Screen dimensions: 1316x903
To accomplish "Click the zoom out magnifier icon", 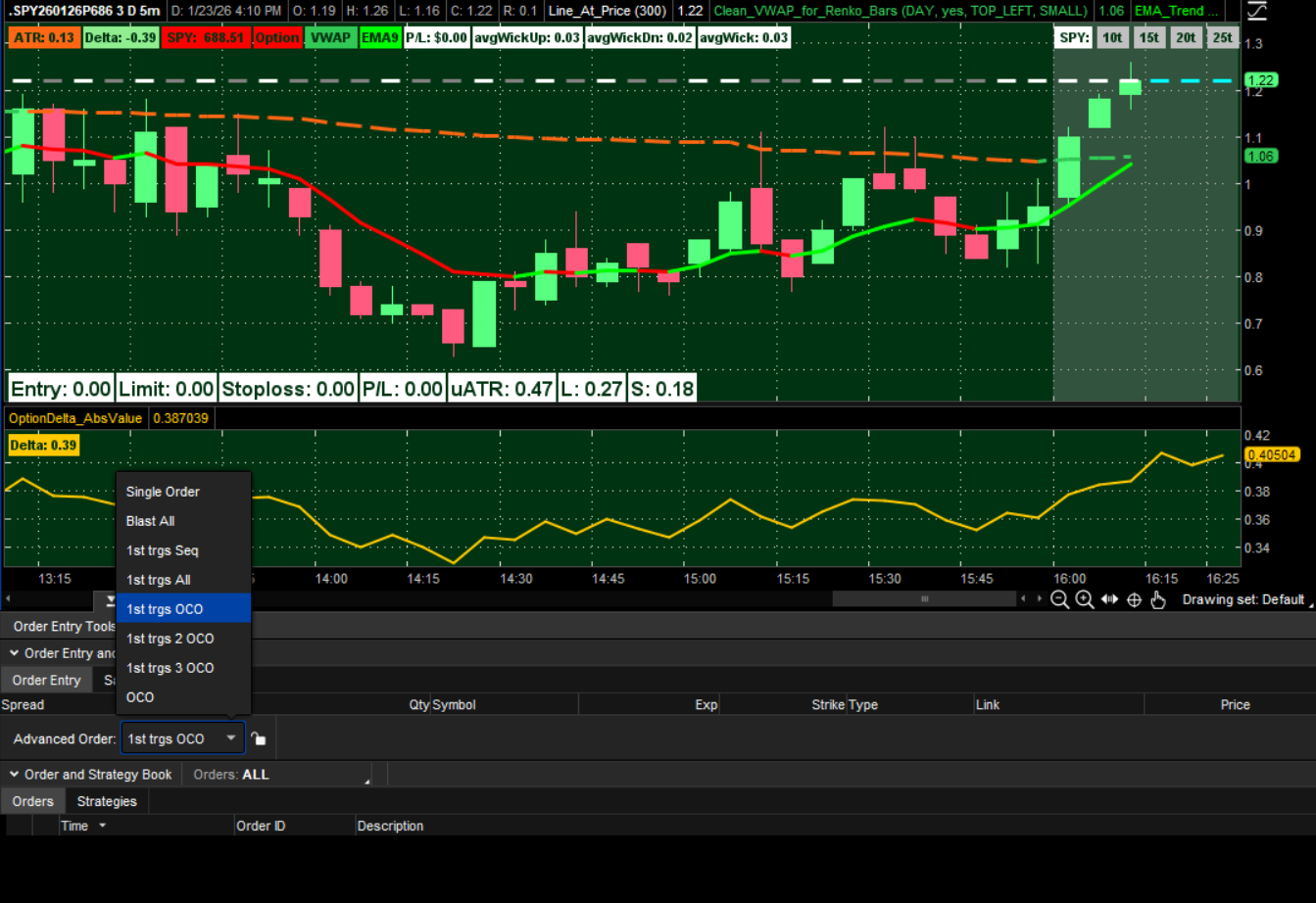I will click(x=1059, y=600).
